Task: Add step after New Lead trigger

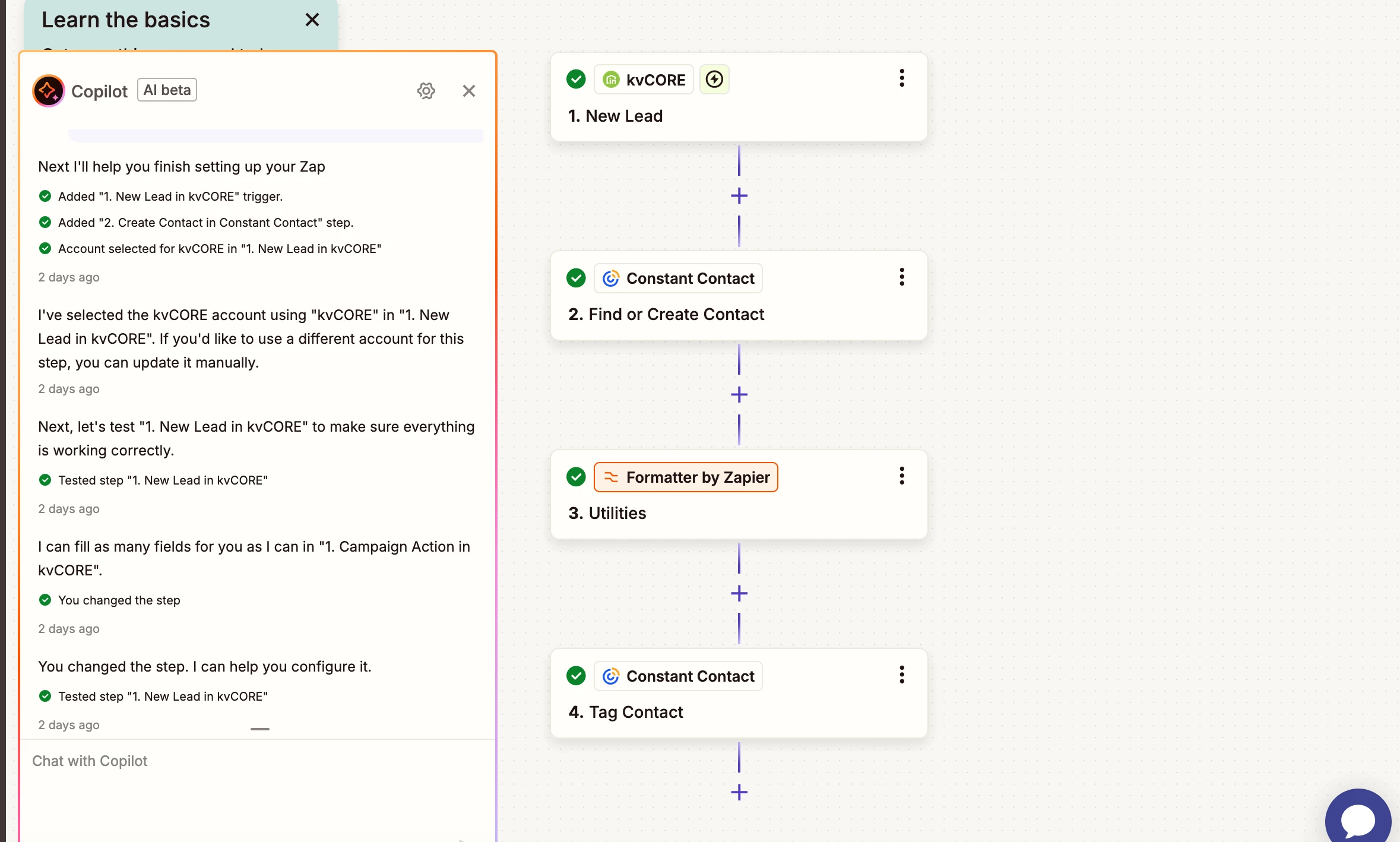Action: coord(739,196)
